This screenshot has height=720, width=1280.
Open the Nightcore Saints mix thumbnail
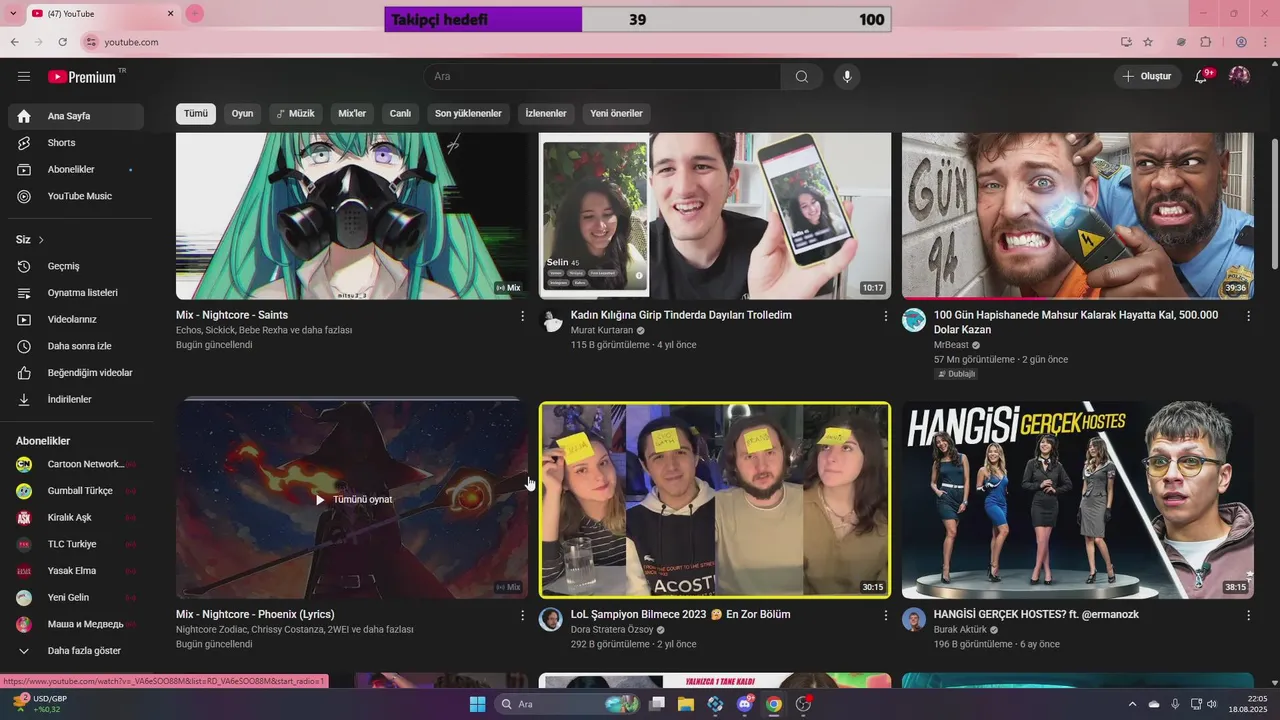tap(352, 216)
